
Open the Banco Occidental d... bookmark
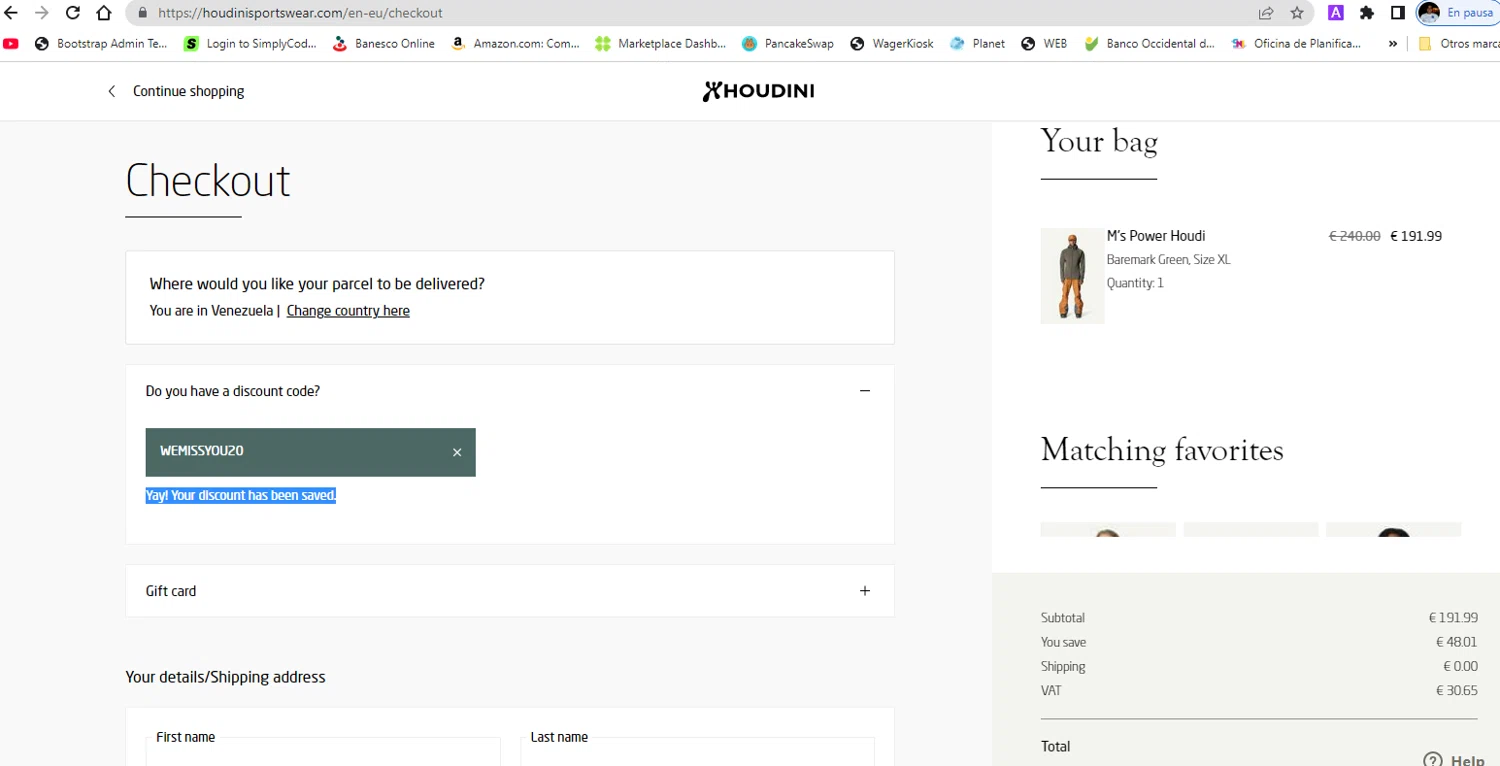click(1150, 44)
